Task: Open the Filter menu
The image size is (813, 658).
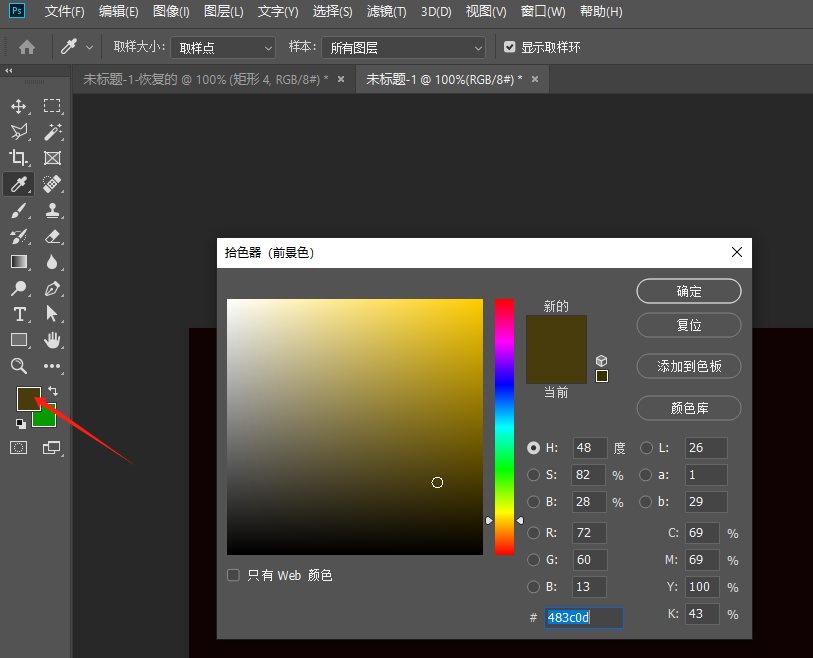Action: 386,11
